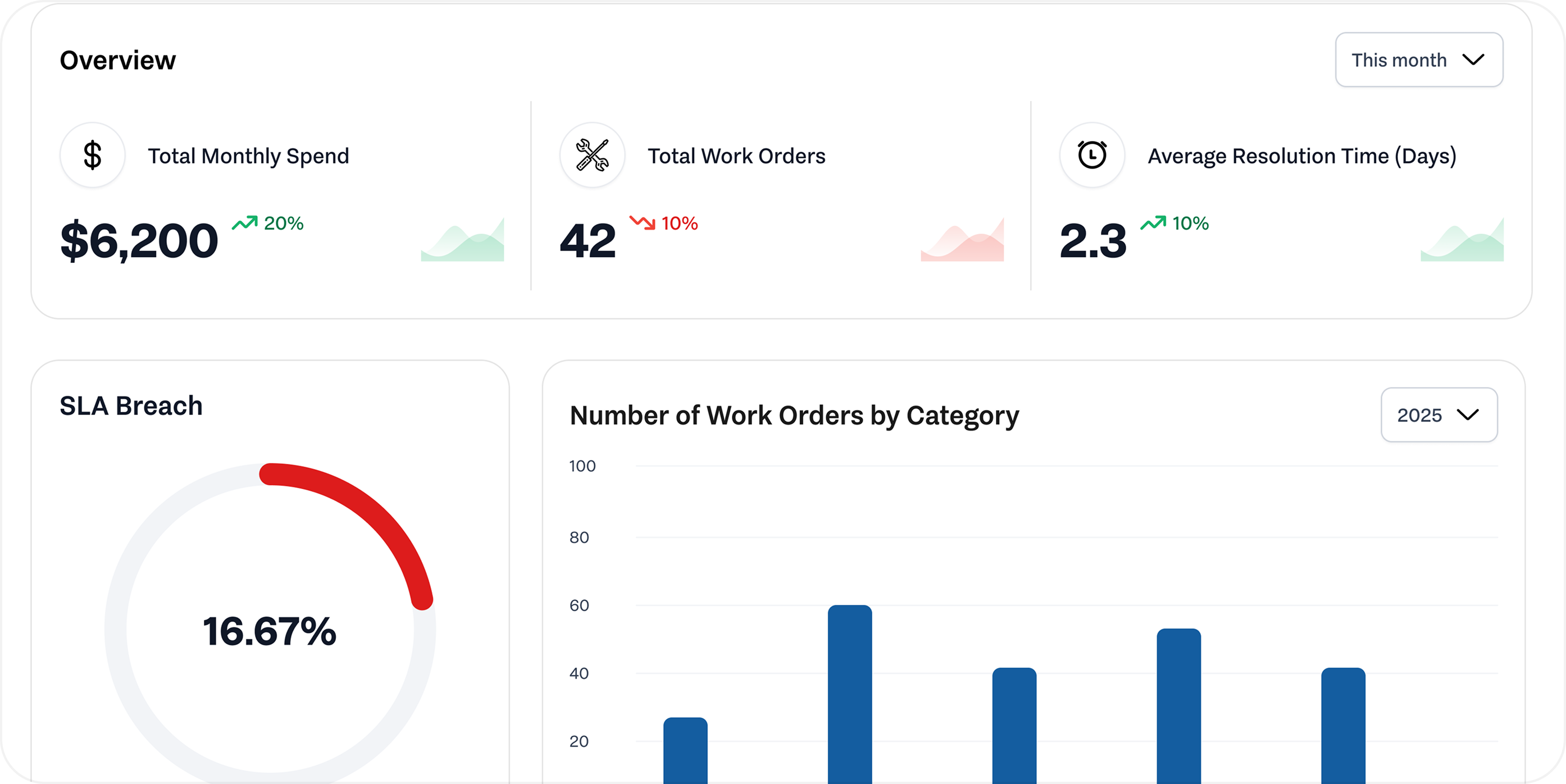Click the green 10% indicator beside 2.3
1566x784 pixels.
[1190, 223]
